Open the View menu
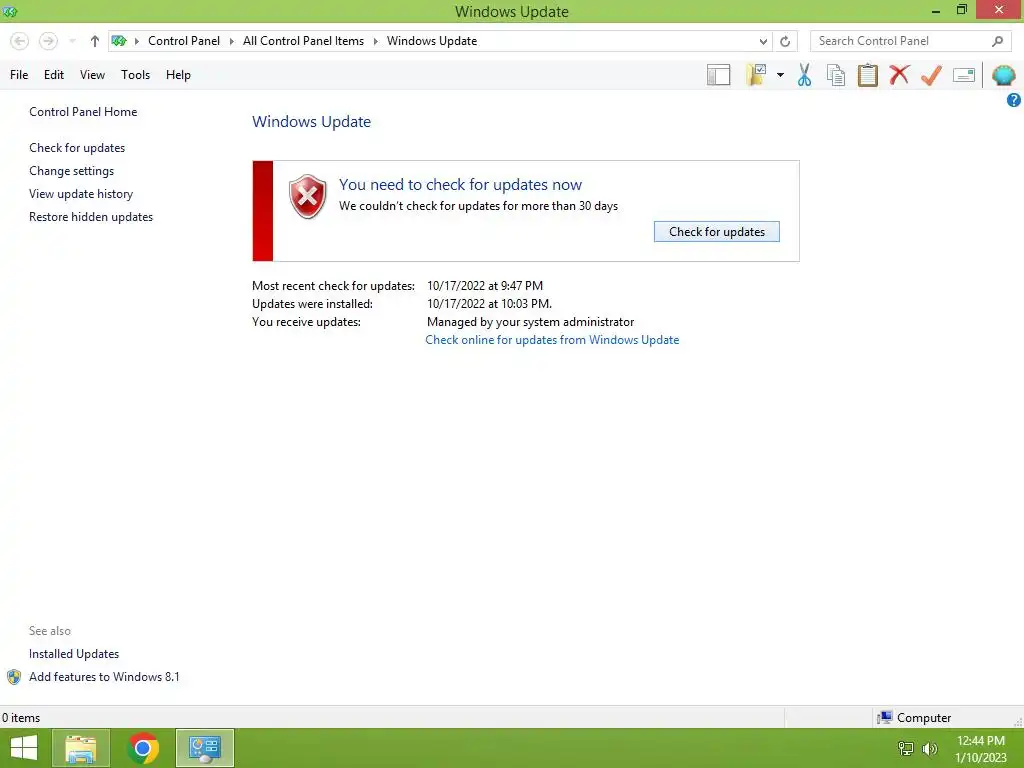1024x768 pixels. point(92,75)
